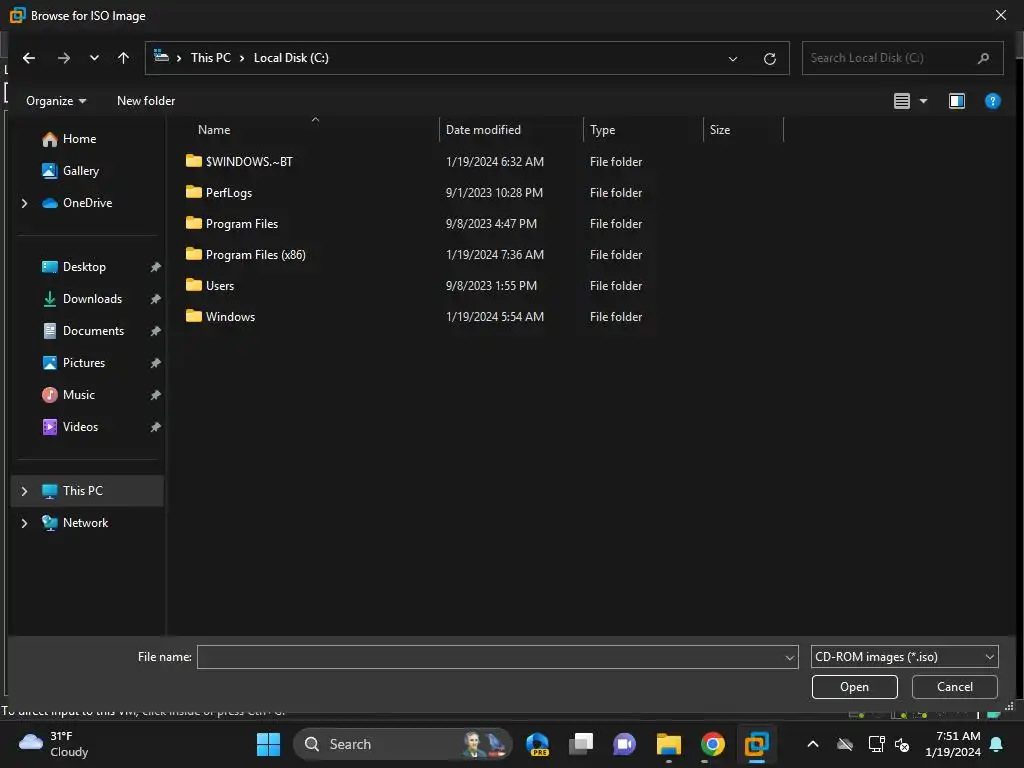1024x768 pixels.
Task: Go forward using the forward arrow
Action: click(63, 58)
